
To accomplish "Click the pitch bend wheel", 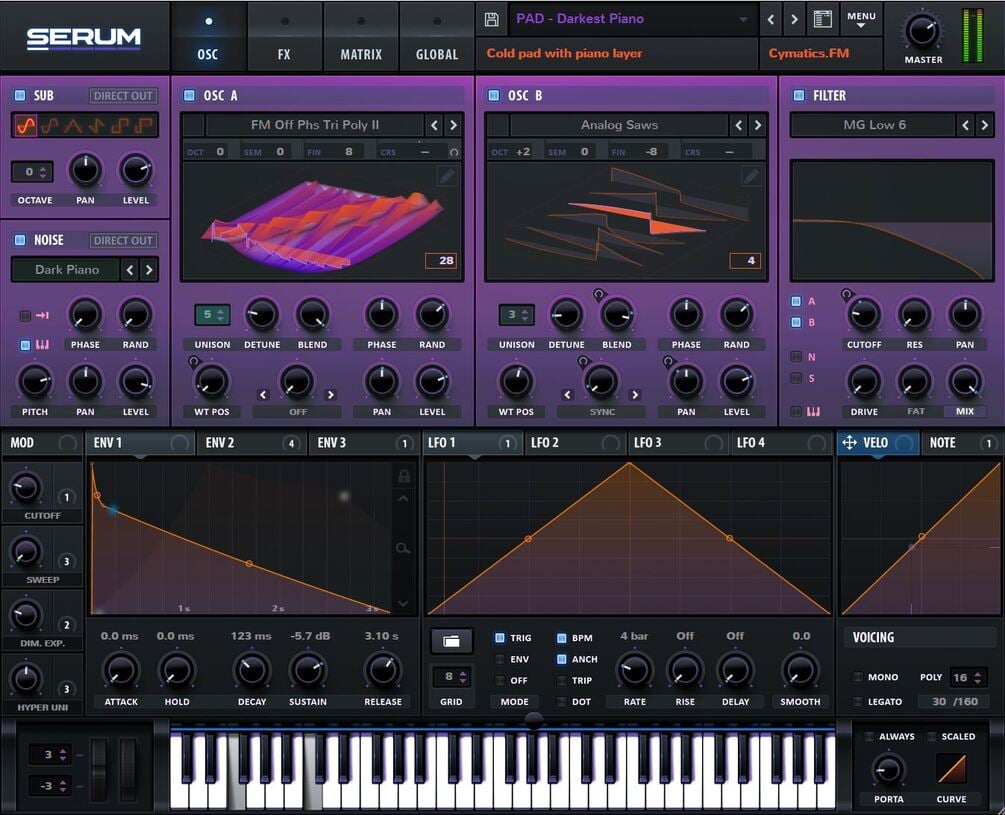I will coord(98,769).
